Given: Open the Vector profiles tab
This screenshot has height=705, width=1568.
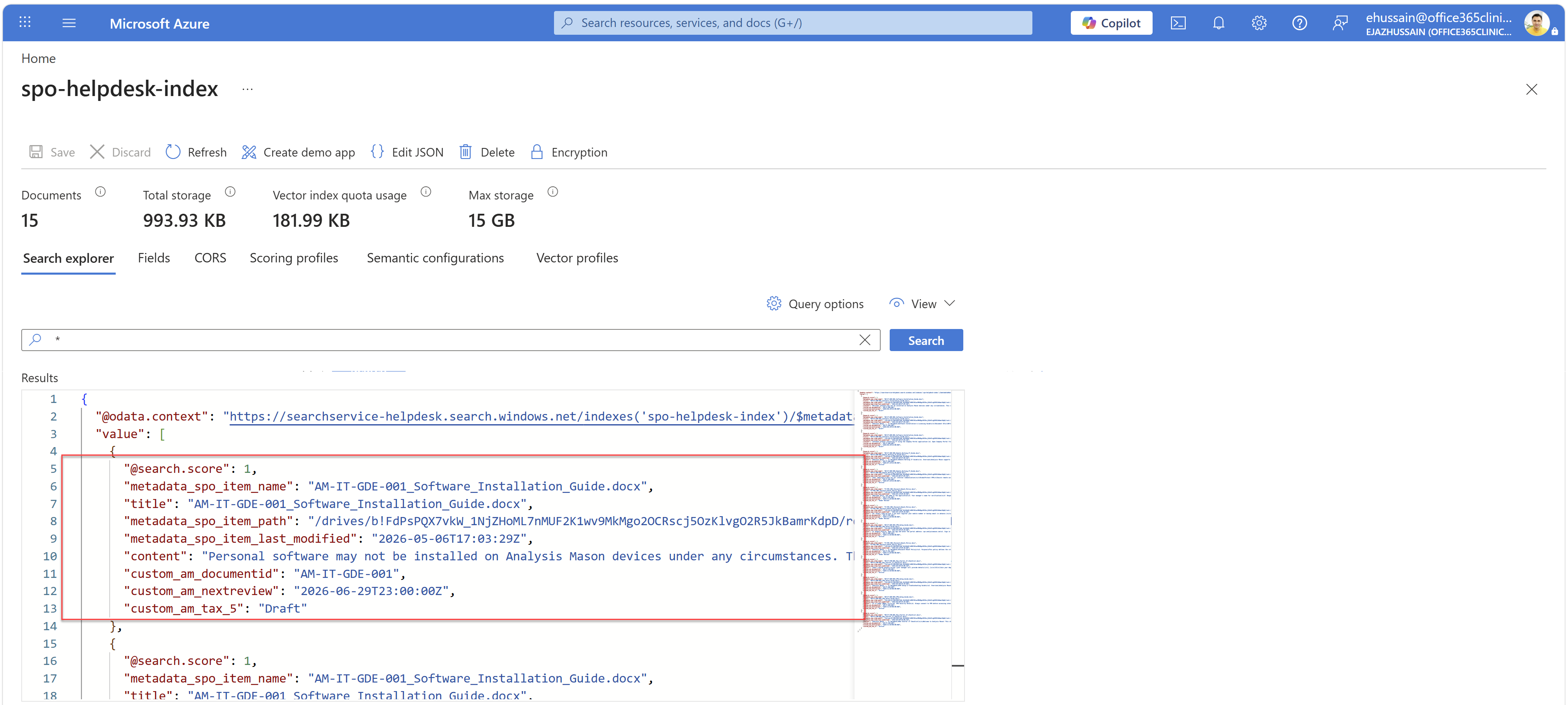Looking at the screenshot, I should pyautogui.click(x=577, y=258).
